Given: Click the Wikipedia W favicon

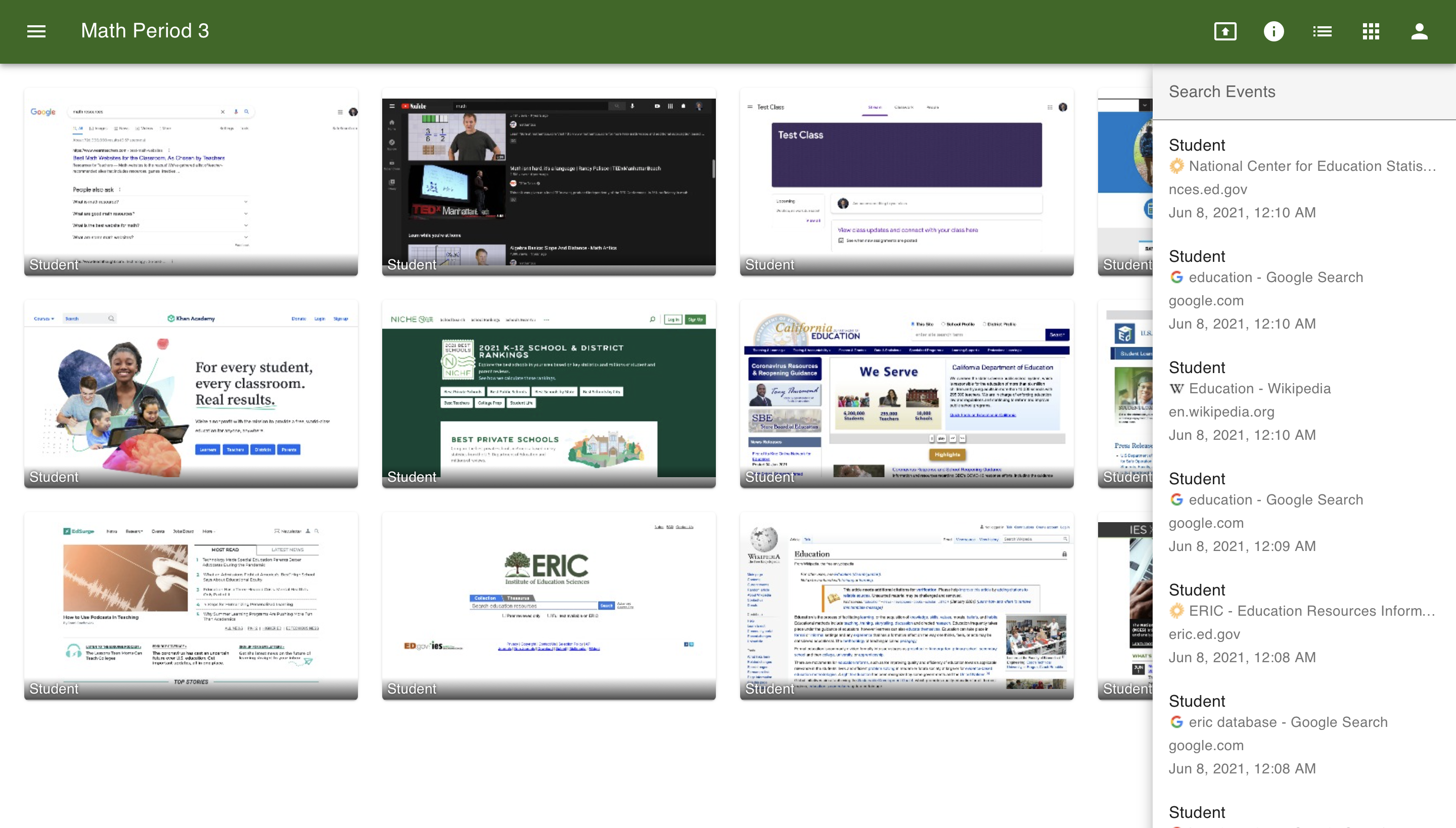Looking at the screenshot, I should [1176, 388].
